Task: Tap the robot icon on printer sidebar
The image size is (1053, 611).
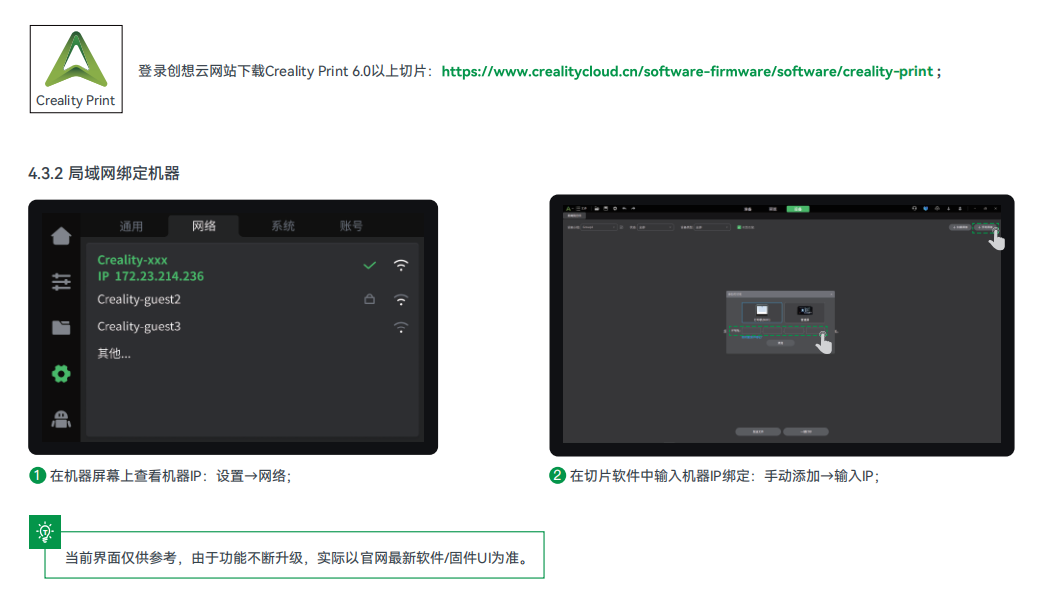Action: tap(61, 420)
